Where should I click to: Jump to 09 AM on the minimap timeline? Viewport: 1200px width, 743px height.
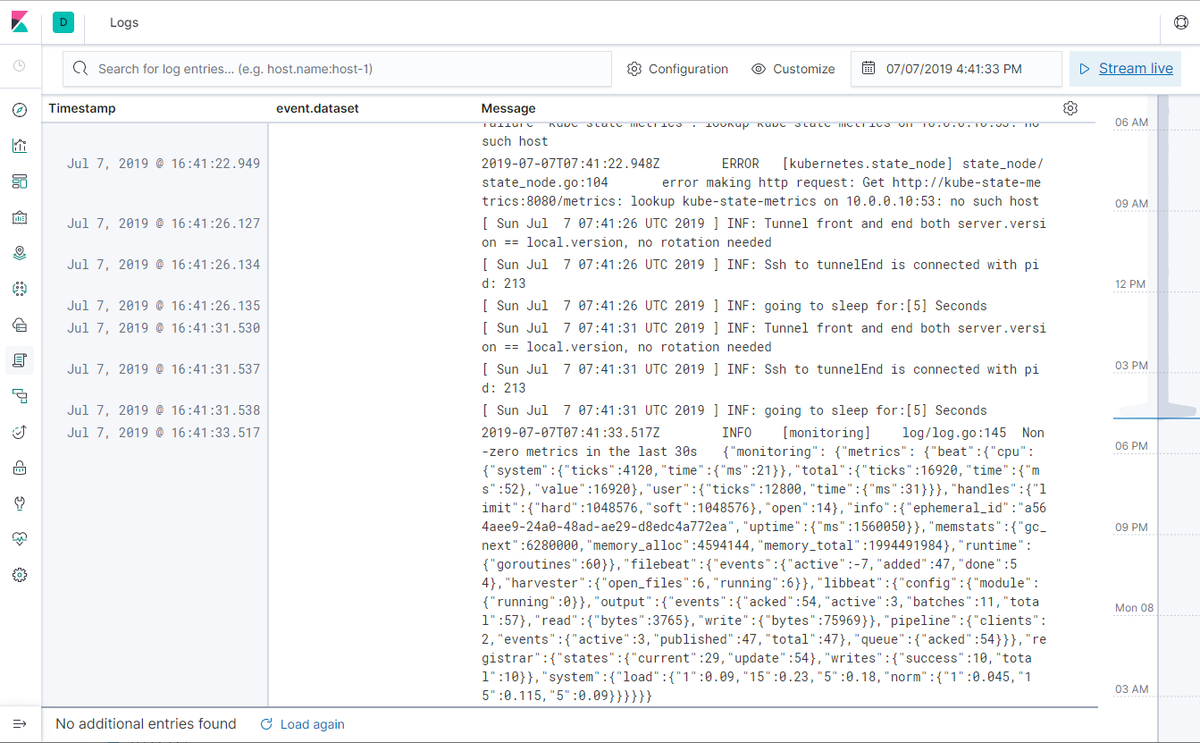coord(1131,203)
